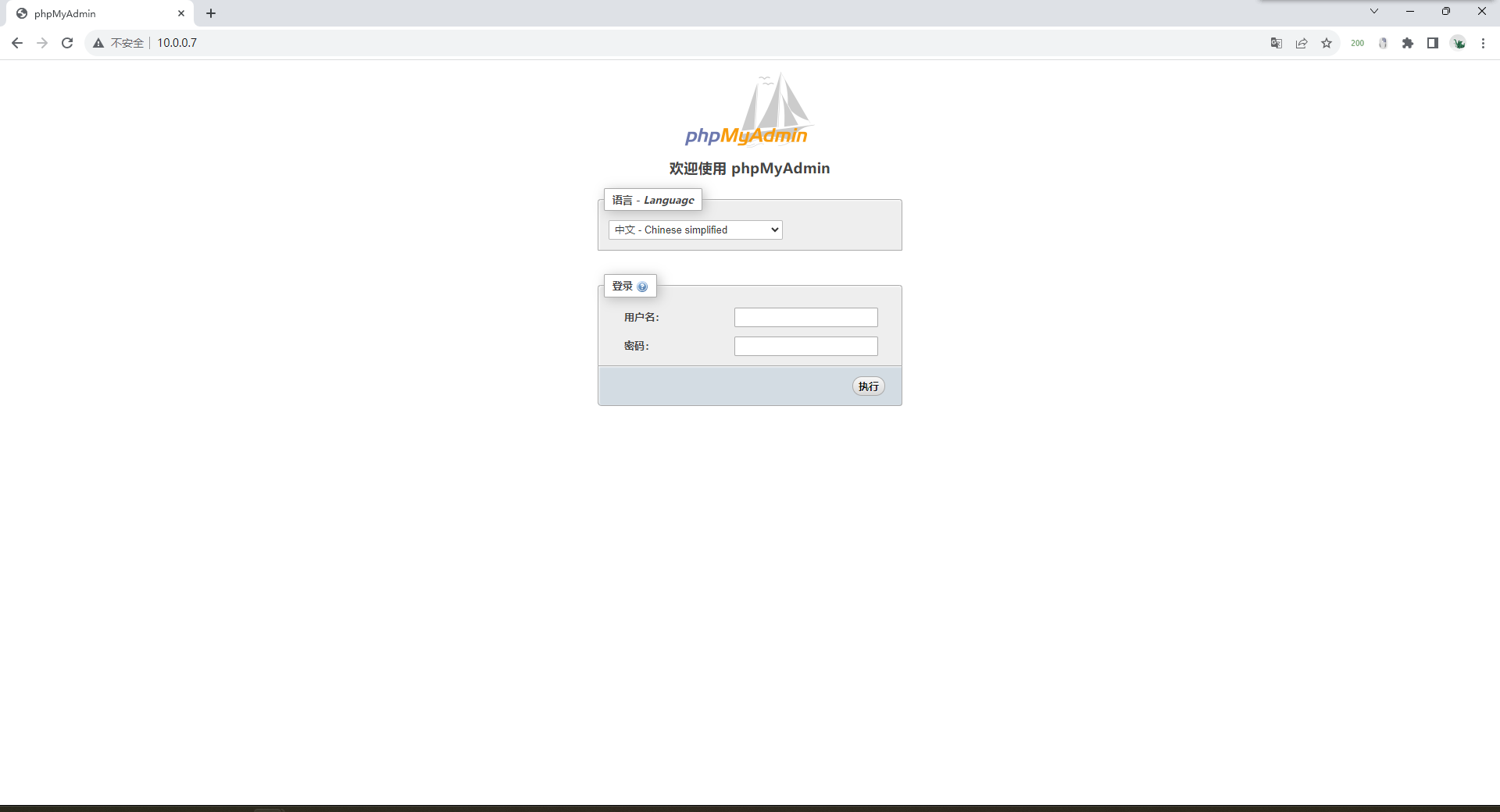Focus the username input field
Image resolution: width=1500 pixels, height=812 pixels.
(x=806, y=317)
